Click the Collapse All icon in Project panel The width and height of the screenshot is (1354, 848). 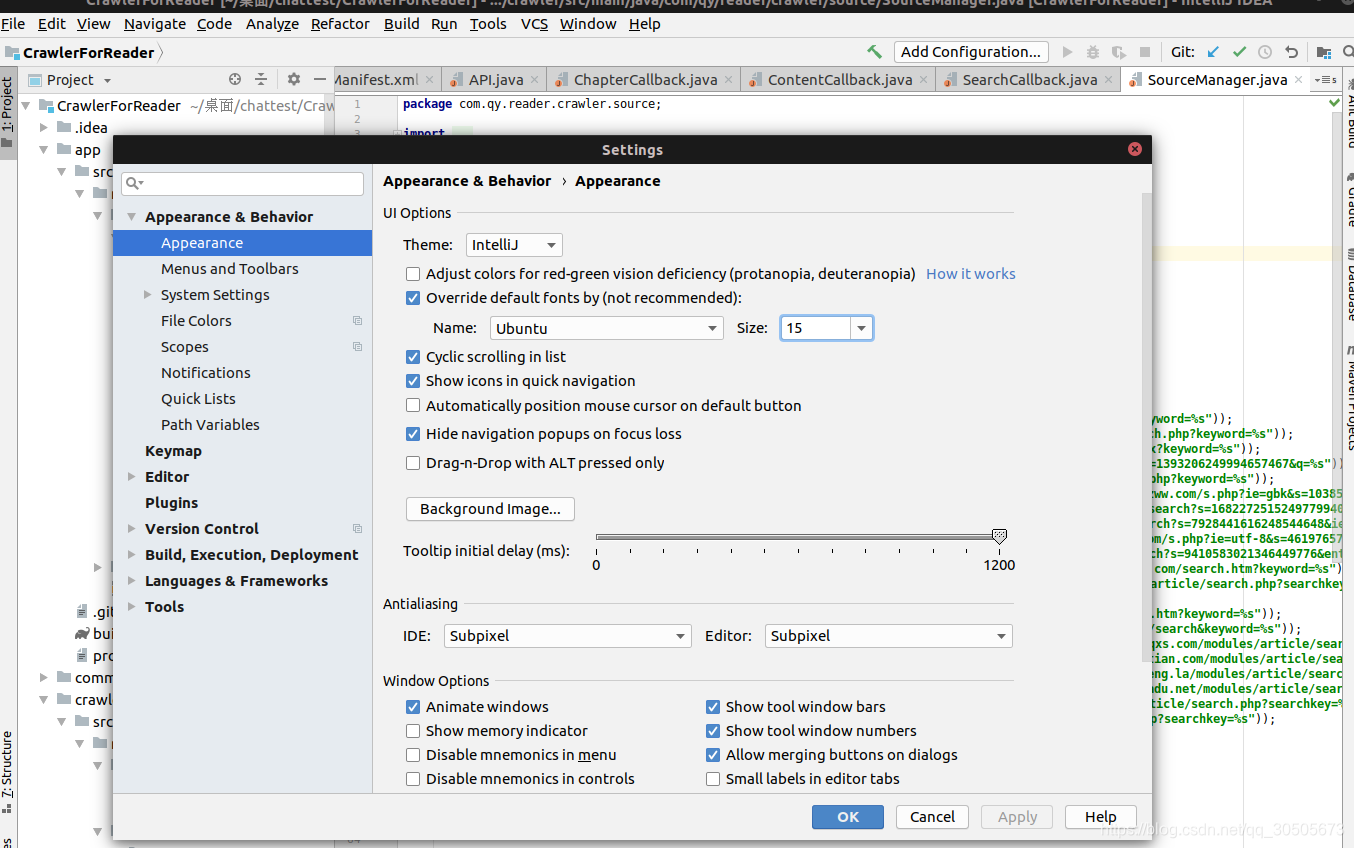(261, 79)
